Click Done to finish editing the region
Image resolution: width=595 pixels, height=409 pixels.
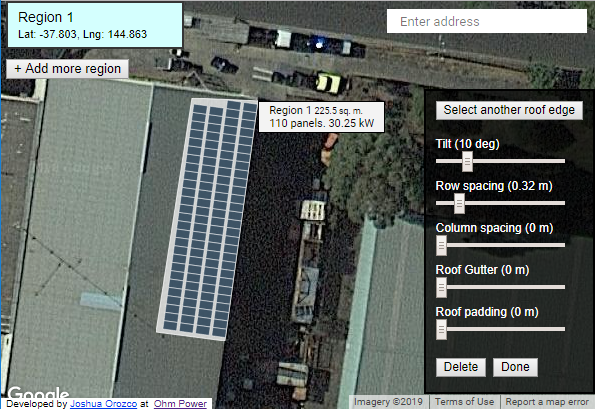(515, 367)
